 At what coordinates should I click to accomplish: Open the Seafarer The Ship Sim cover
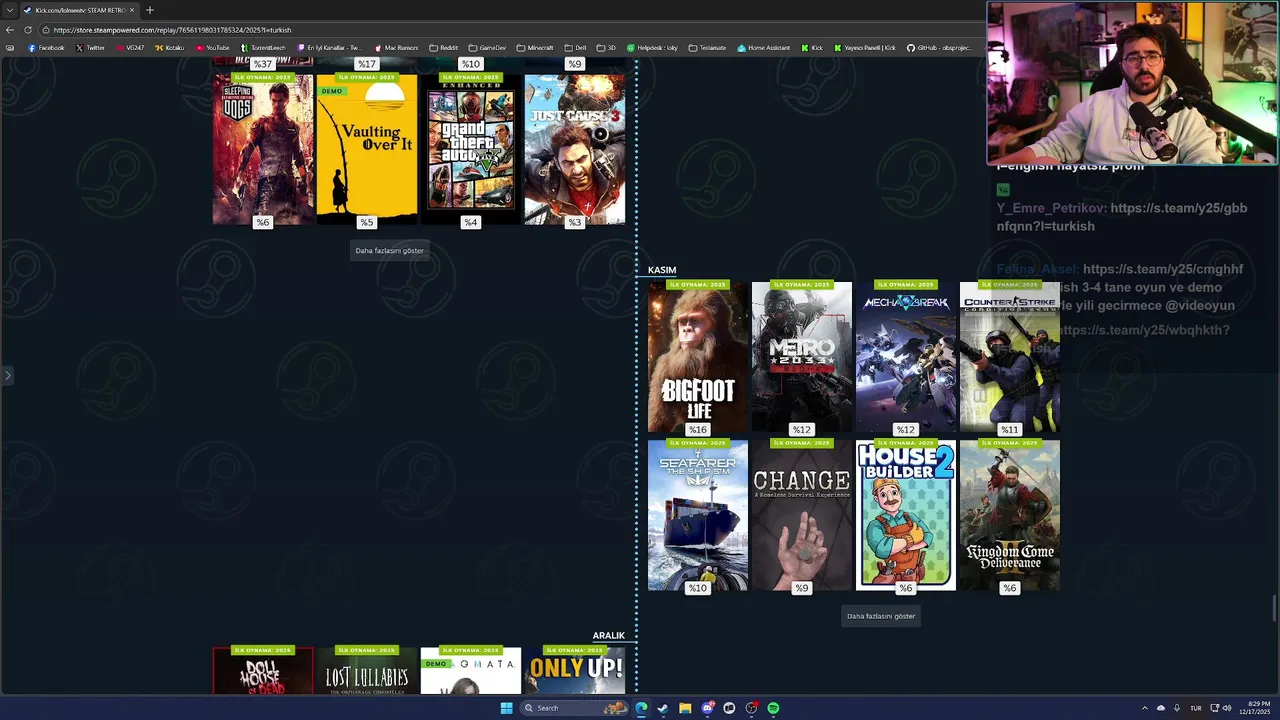[x=697, y=515]
